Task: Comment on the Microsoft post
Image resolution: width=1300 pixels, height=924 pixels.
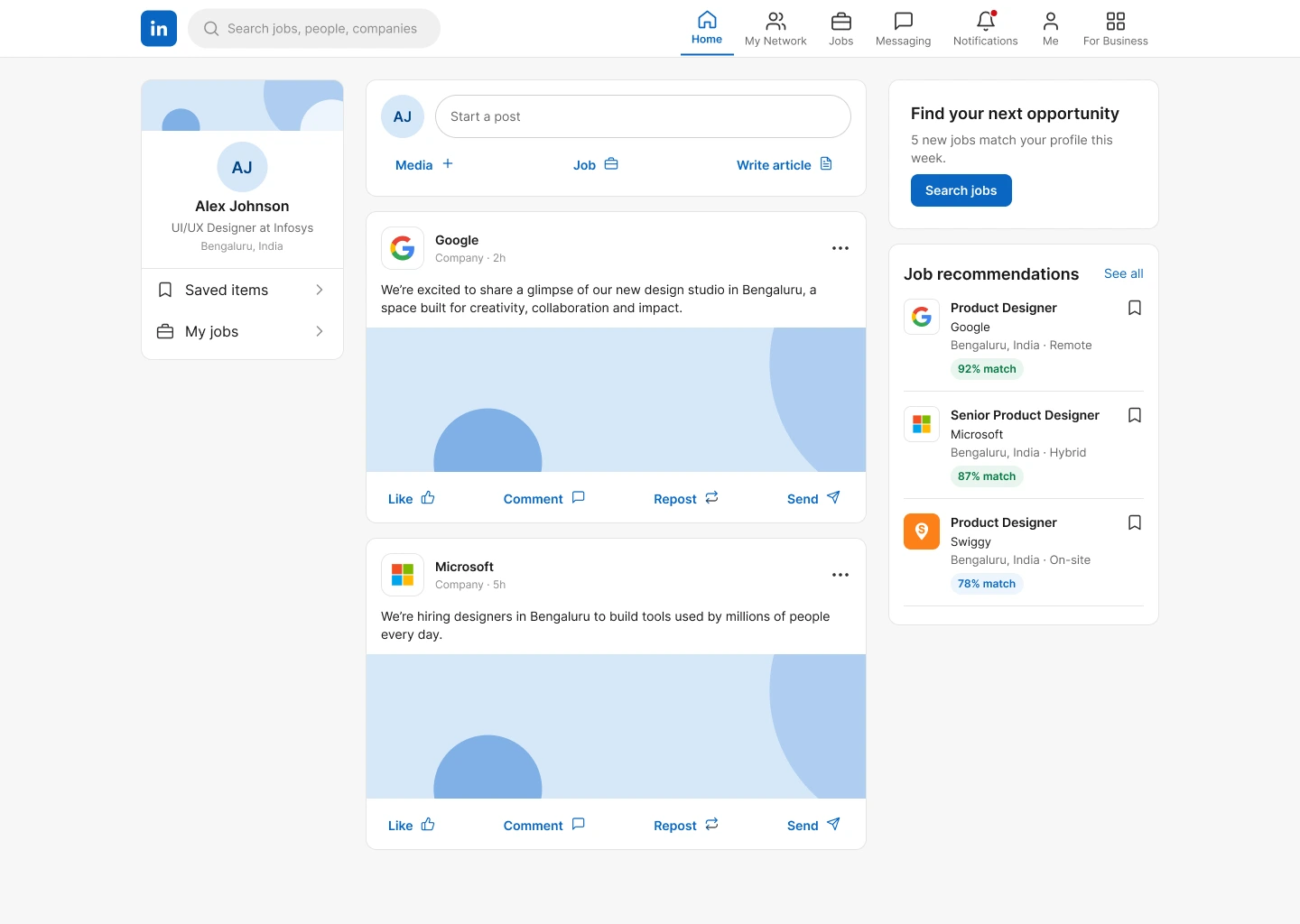Action: pyautogui.click(x=544, y=825)
